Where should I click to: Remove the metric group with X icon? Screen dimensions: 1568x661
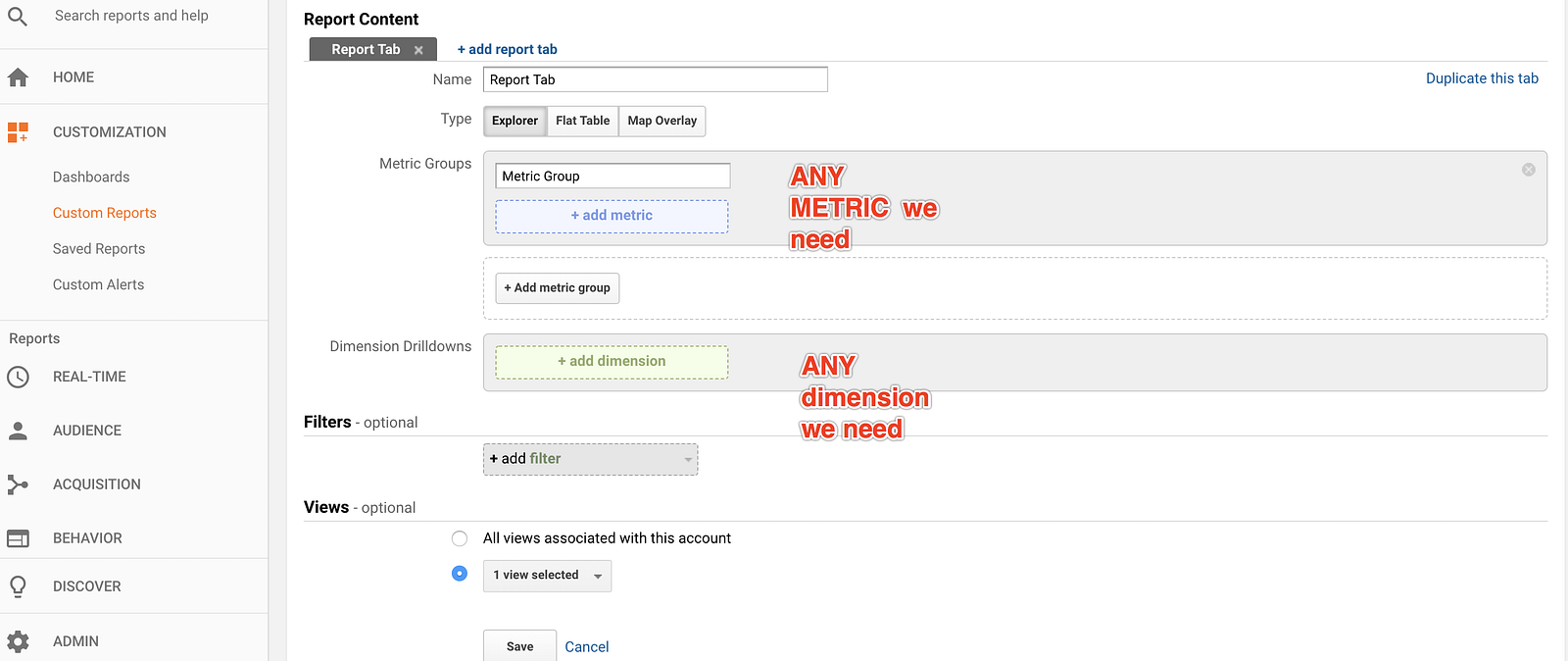(x=1528, y=170)
